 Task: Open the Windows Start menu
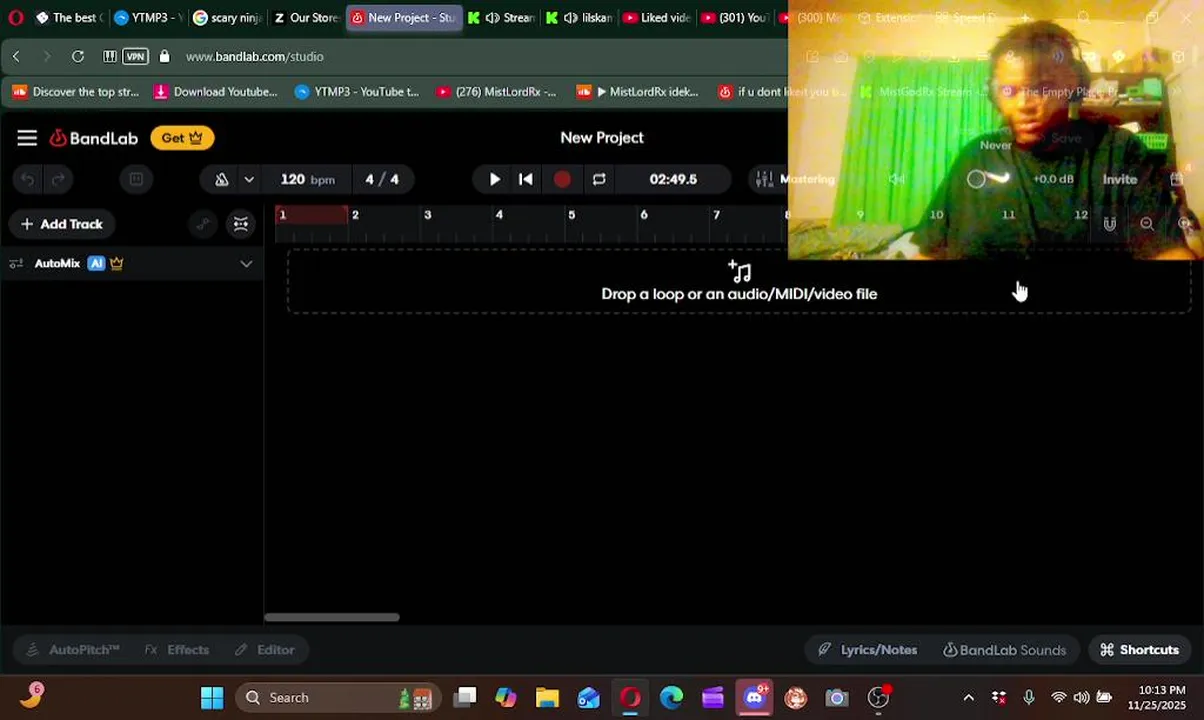pos(212,698)
